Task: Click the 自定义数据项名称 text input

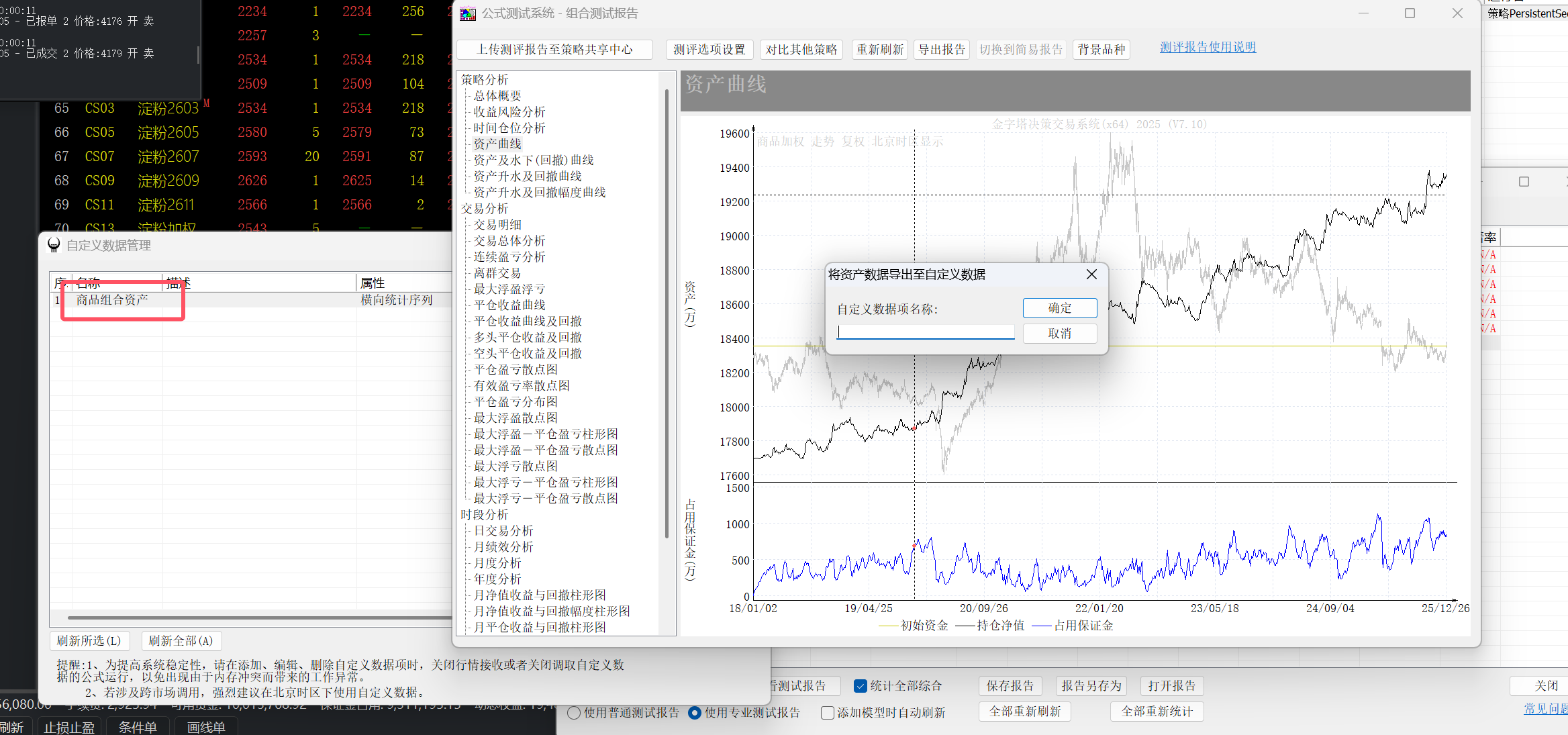Action: 926,332
